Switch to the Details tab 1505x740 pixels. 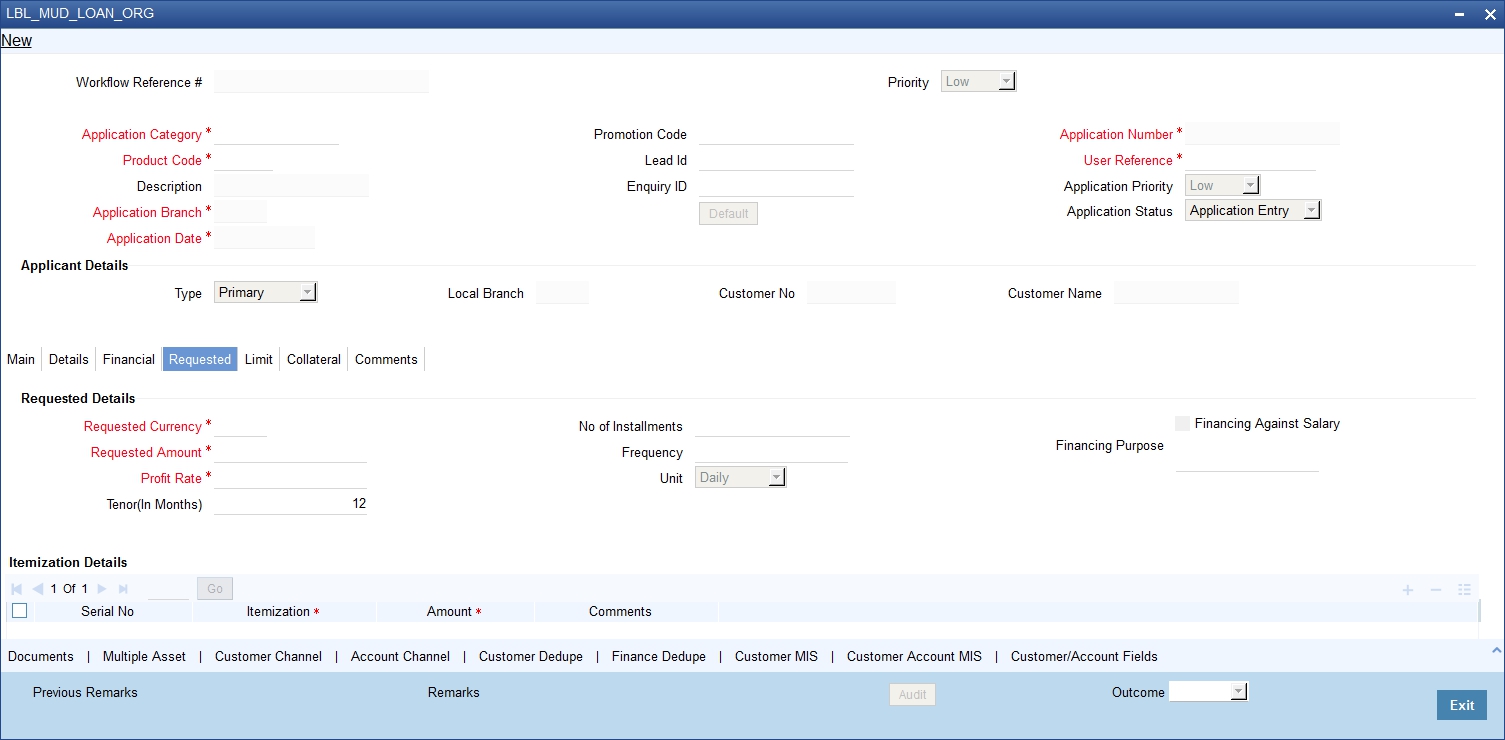click(69, 359)
